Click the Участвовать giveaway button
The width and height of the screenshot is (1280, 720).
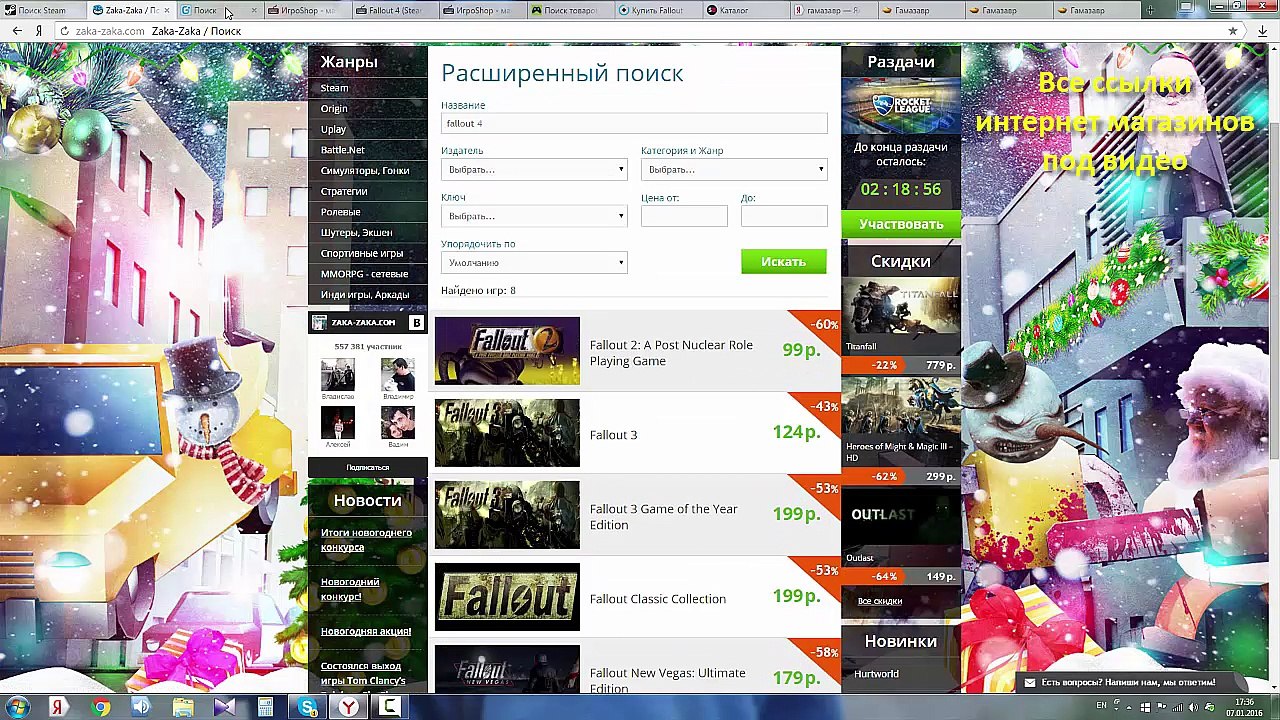pyautogui.click(x=901, y=224)
